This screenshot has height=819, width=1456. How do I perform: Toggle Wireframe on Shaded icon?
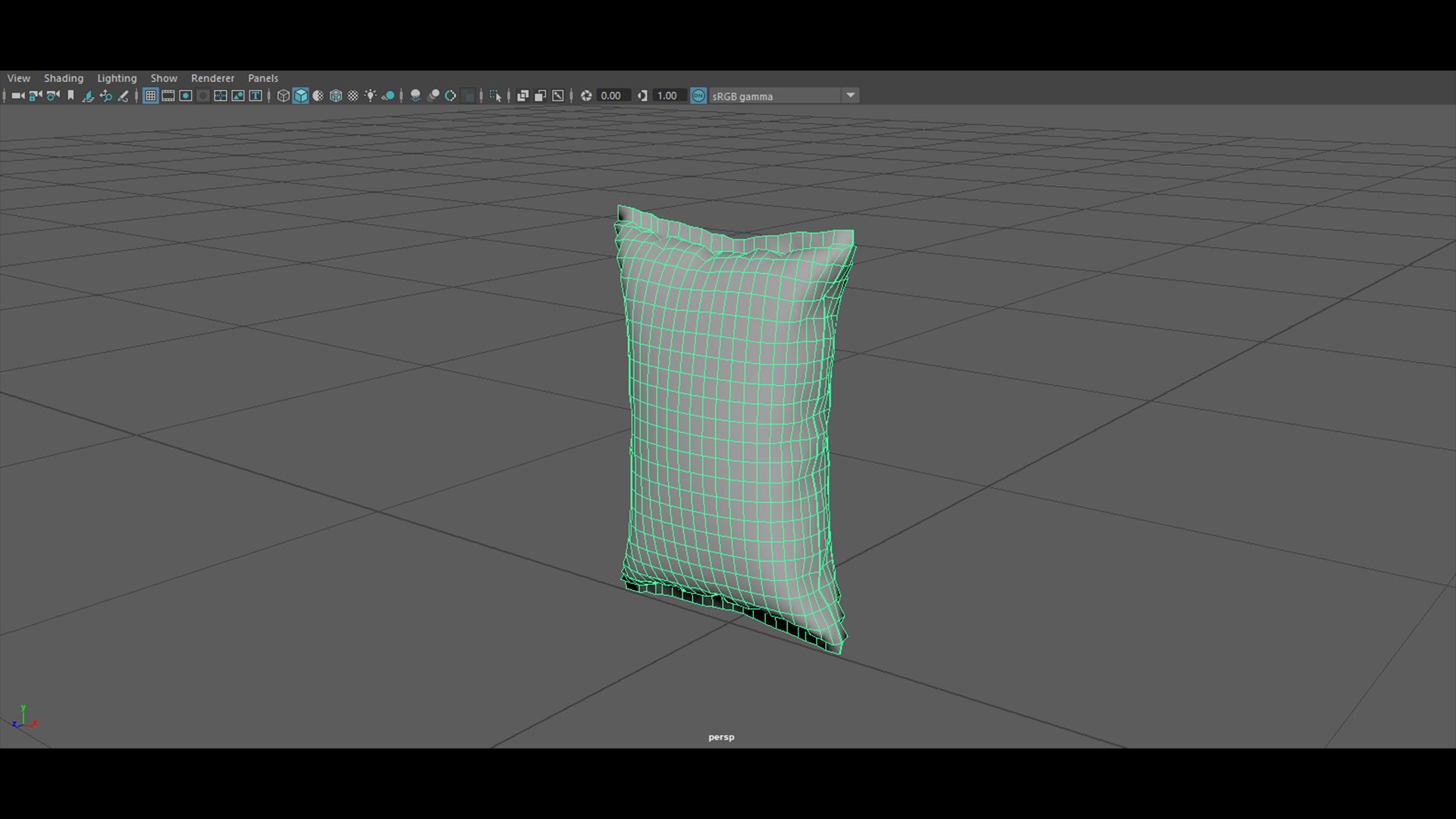(x=335, y=96)
